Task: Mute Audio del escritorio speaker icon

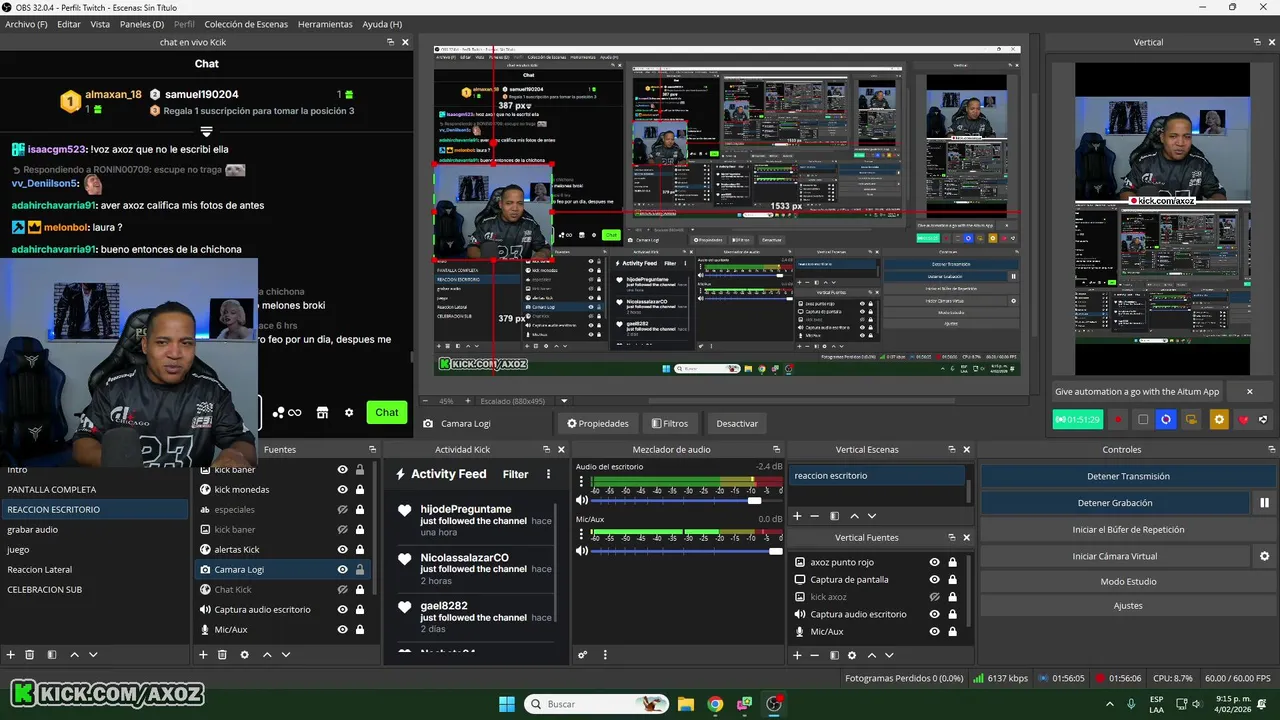Action: point(582,500)
